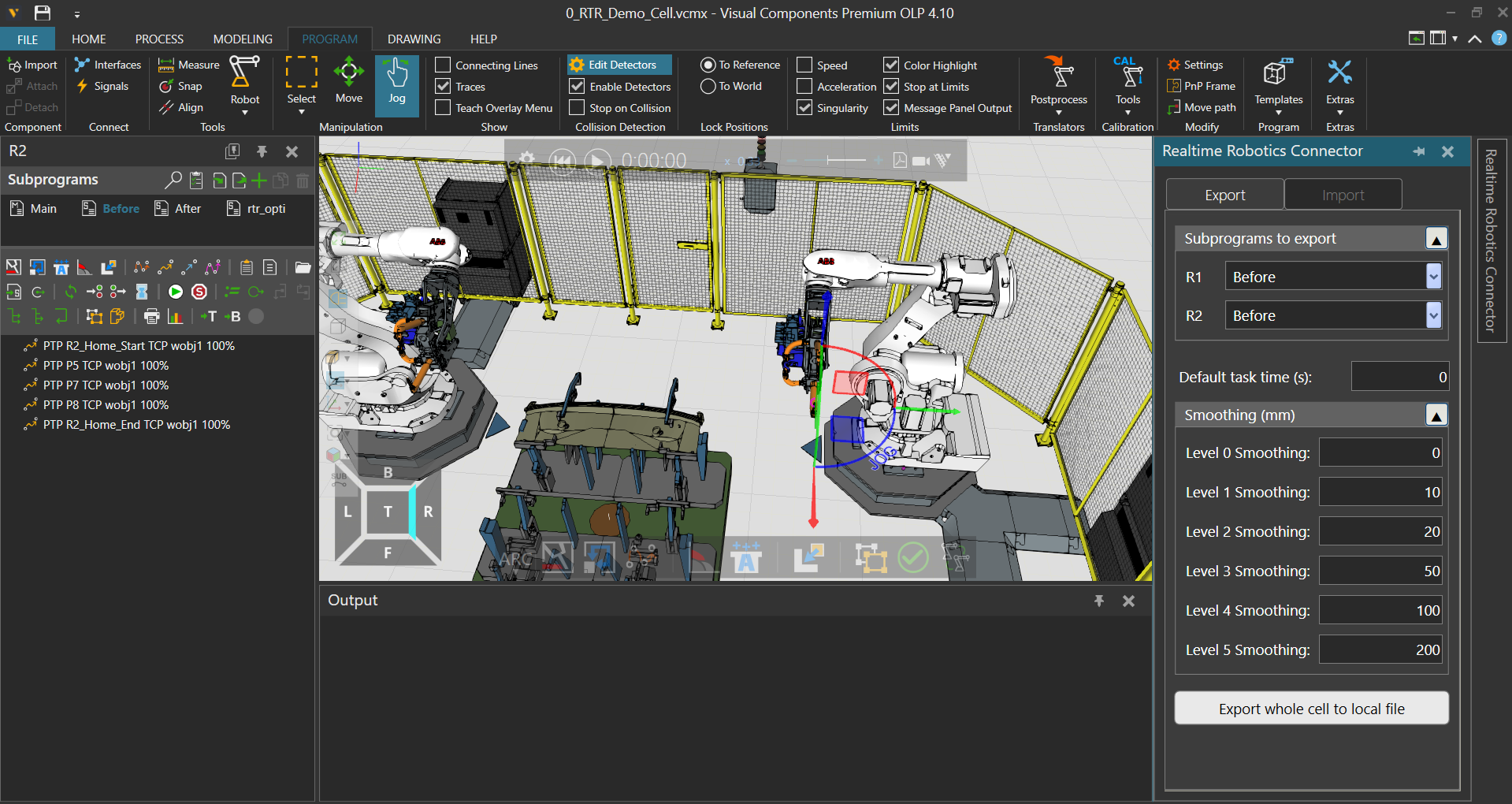
Task: Open the After subprogram
Action: tap(177, 208)
